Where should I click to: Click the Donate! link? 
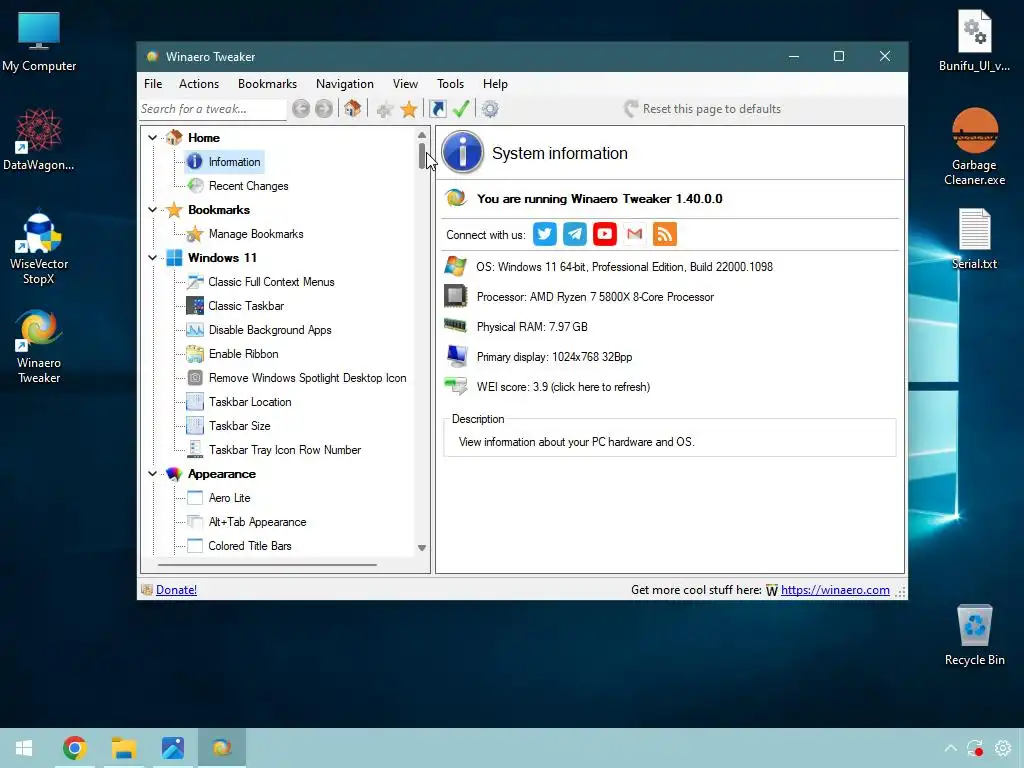pos(176,590)
